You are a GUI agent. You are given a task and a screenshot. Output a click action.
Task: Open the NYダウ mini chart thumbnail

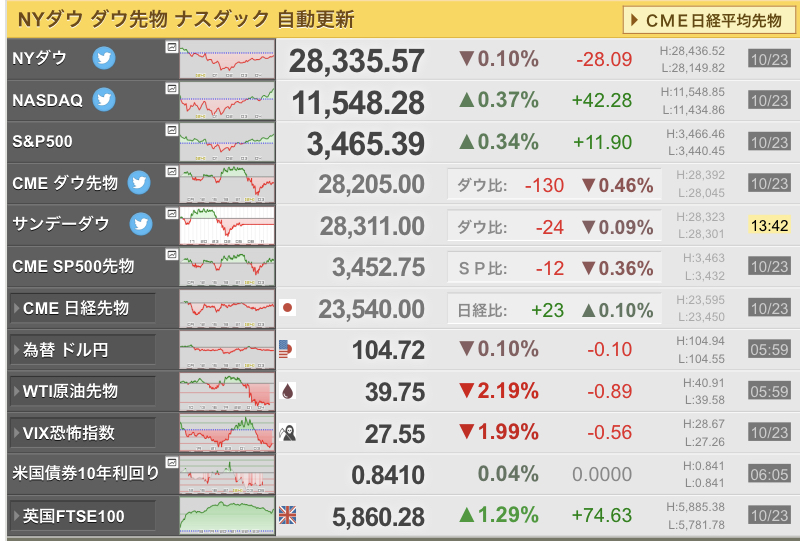click(227, 59)
